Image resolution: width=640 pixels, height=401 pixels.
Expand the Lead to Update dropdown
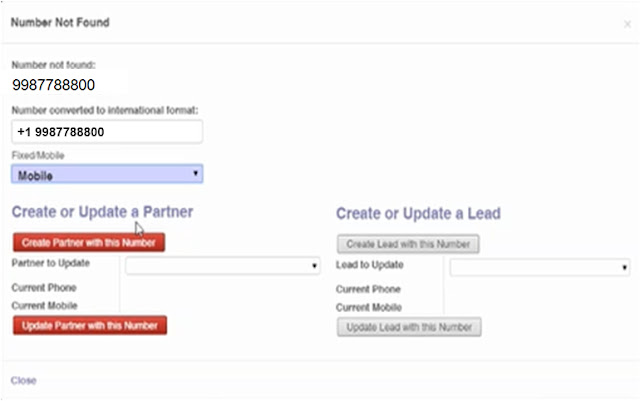539,268
